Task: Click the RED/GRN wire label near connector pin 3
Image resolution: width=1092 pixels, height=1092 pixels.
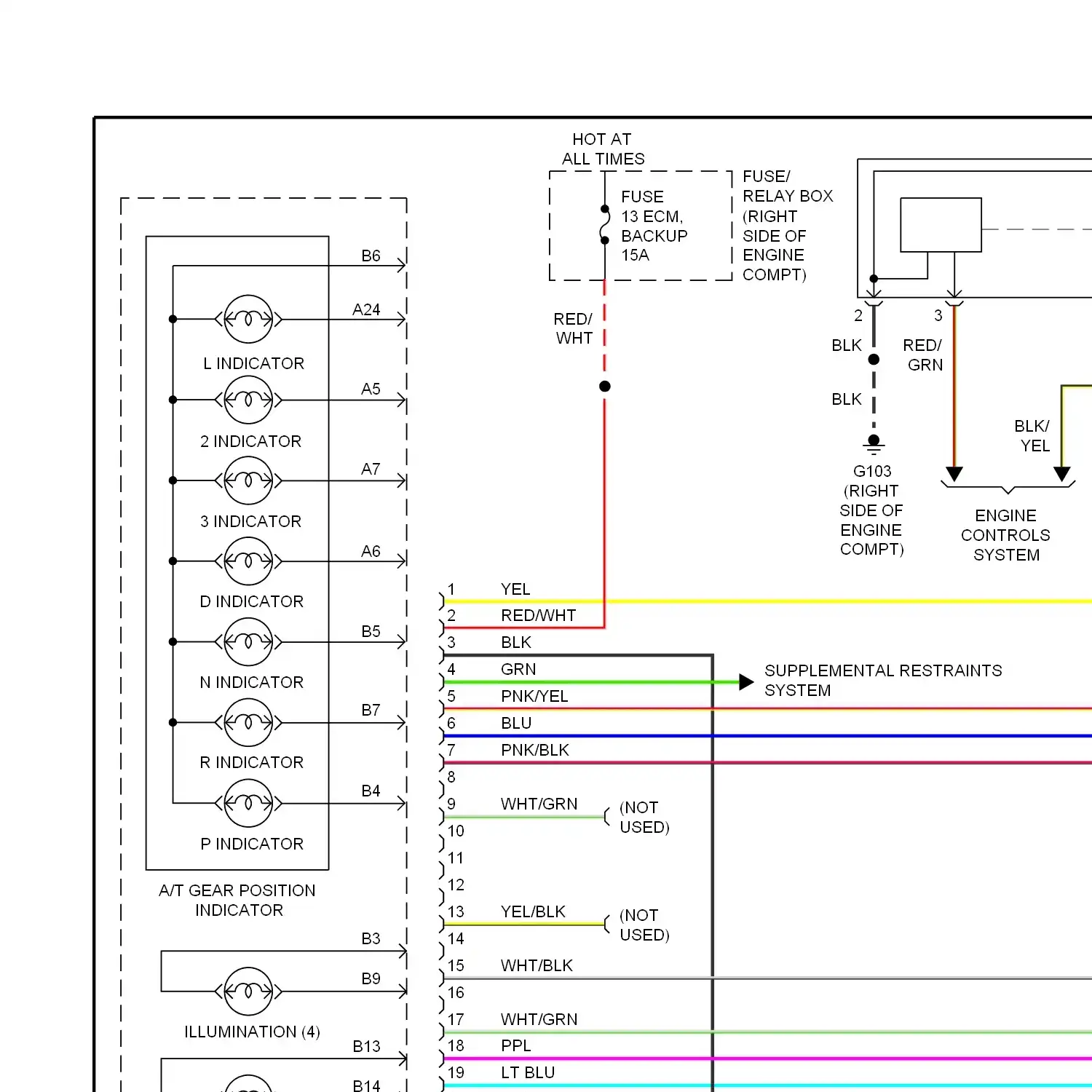Action: coord(923,355)
